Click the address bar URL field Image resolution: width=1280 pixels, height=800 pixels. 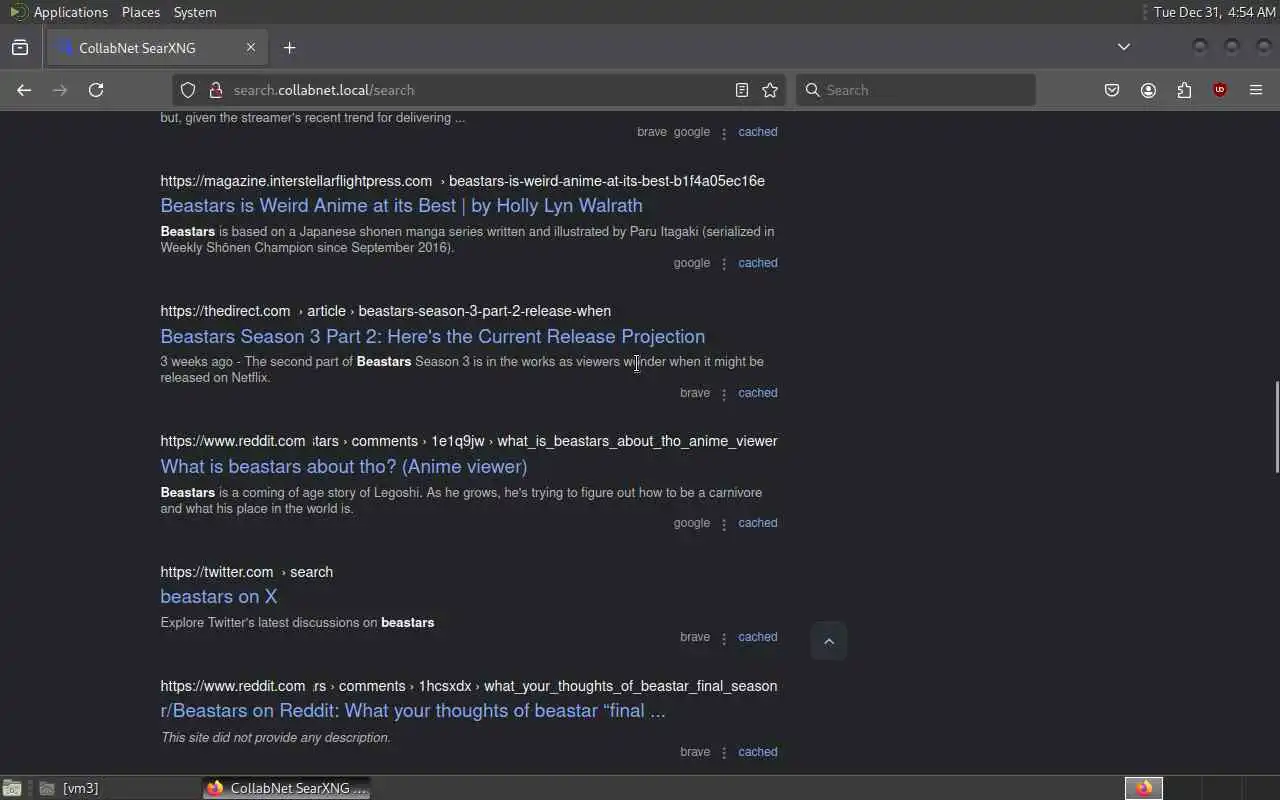[478, 90]
